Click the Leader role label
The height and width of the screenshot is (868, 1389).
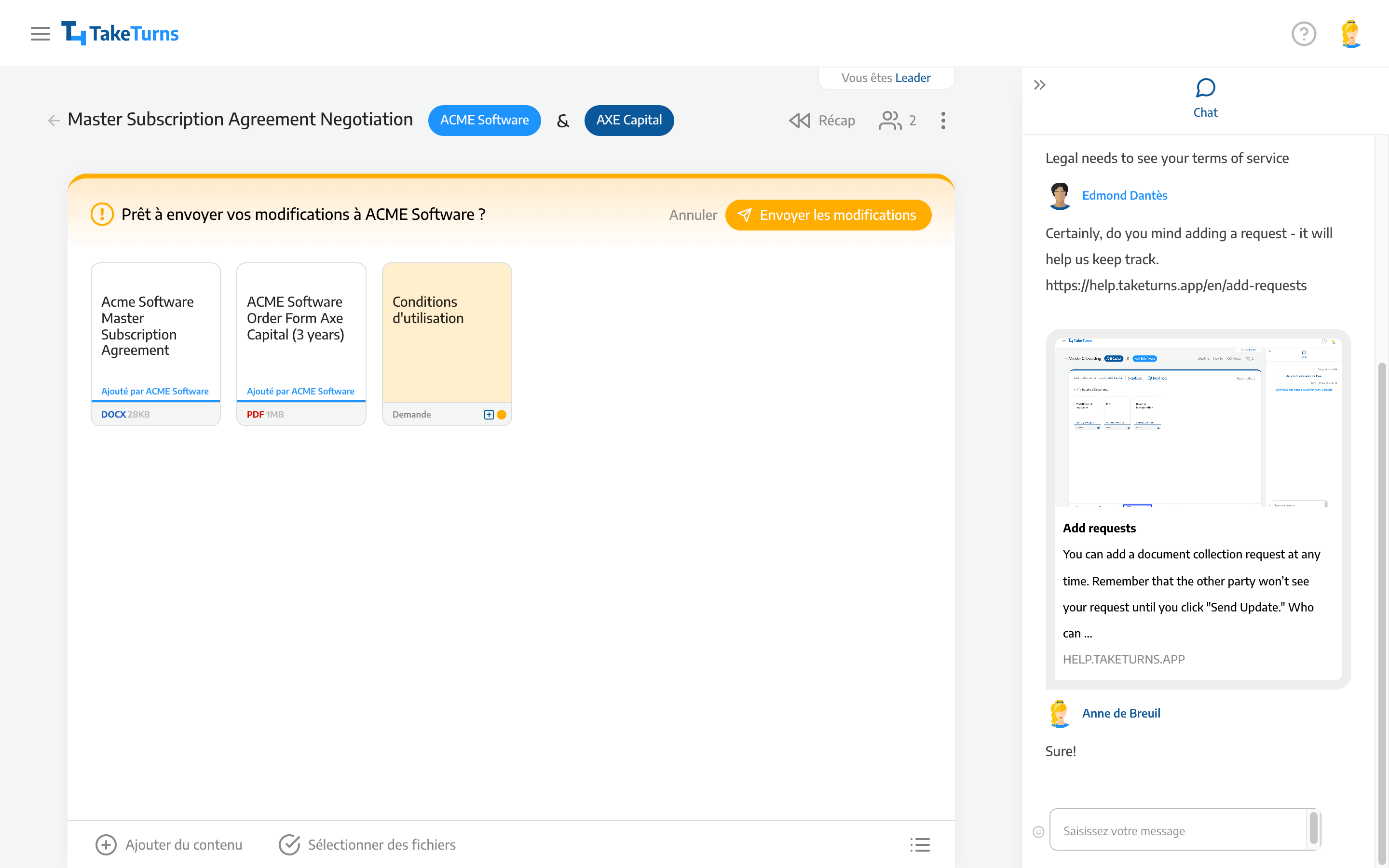point(912,78)
